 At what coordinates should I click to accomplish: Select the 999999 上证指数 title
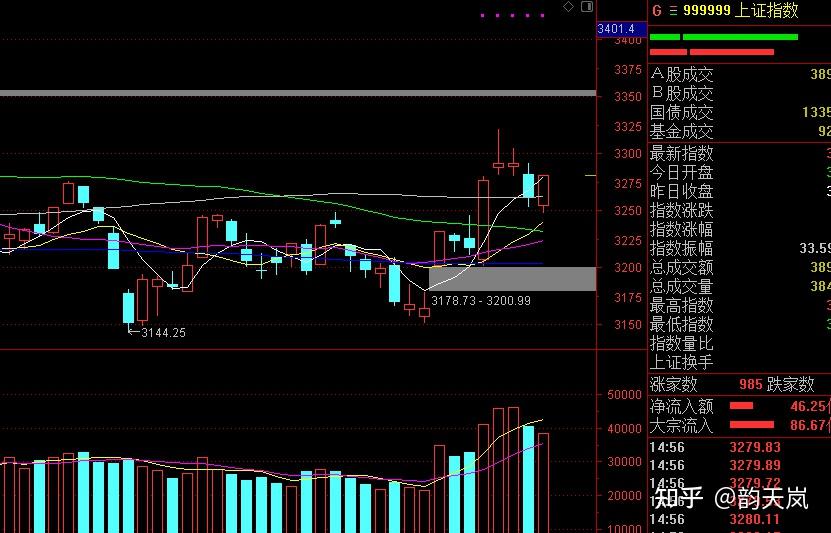click(x=740, y=10)
